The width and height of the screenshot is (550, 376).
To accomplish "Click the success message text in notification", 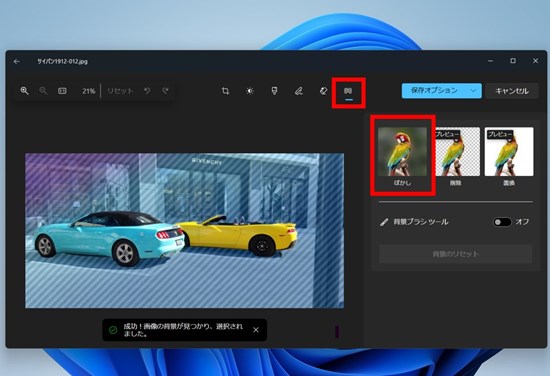I will [x=183, y=330].
